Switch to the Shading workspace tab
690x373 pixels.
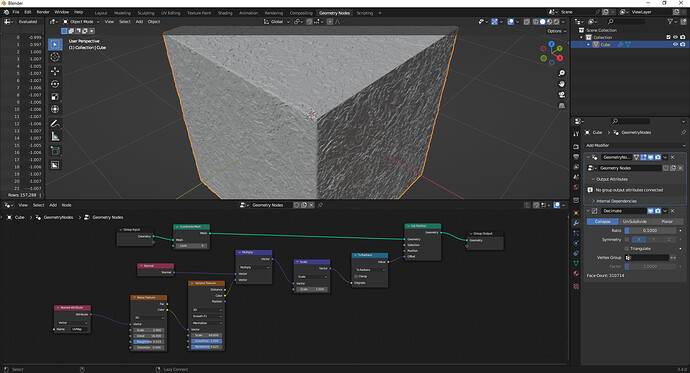225,13
